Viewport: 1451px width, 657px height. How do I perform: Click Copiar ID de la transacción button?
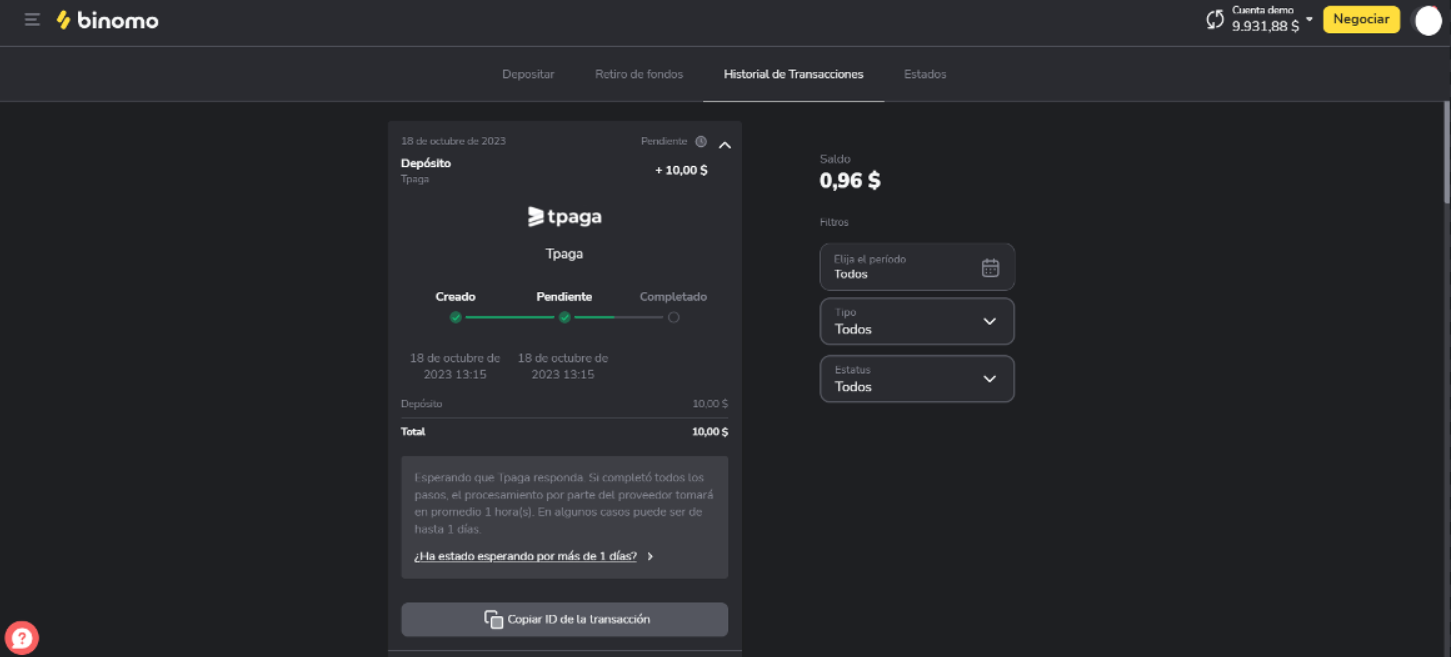click(x=564, y=619)
